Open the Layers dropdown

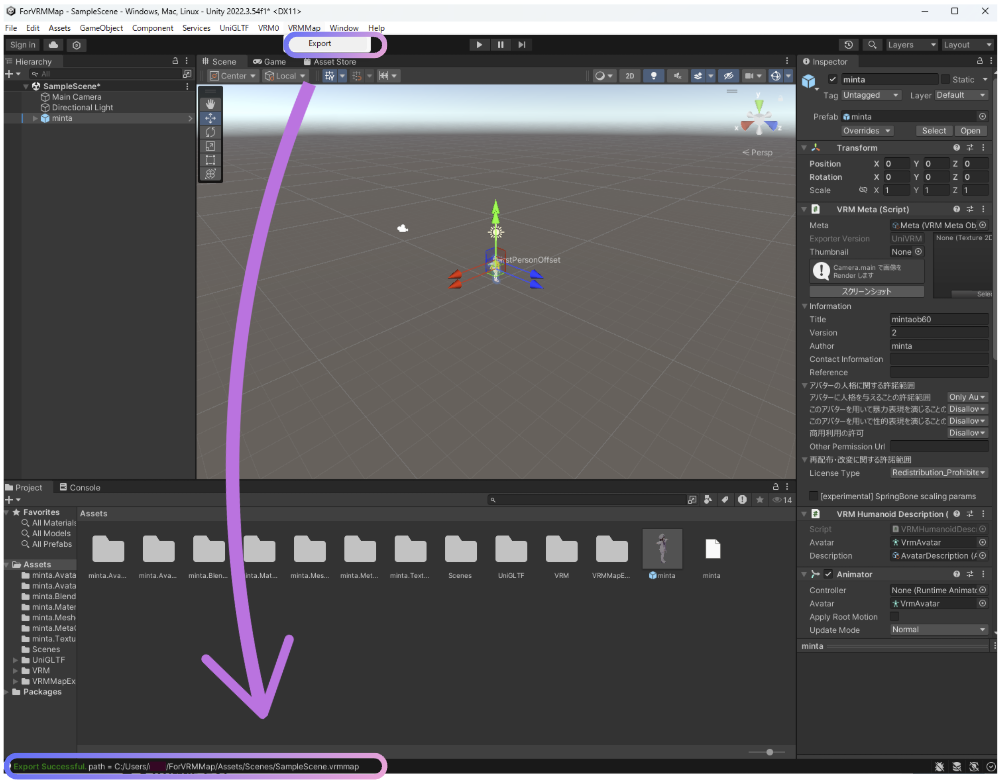coord(911,45)
